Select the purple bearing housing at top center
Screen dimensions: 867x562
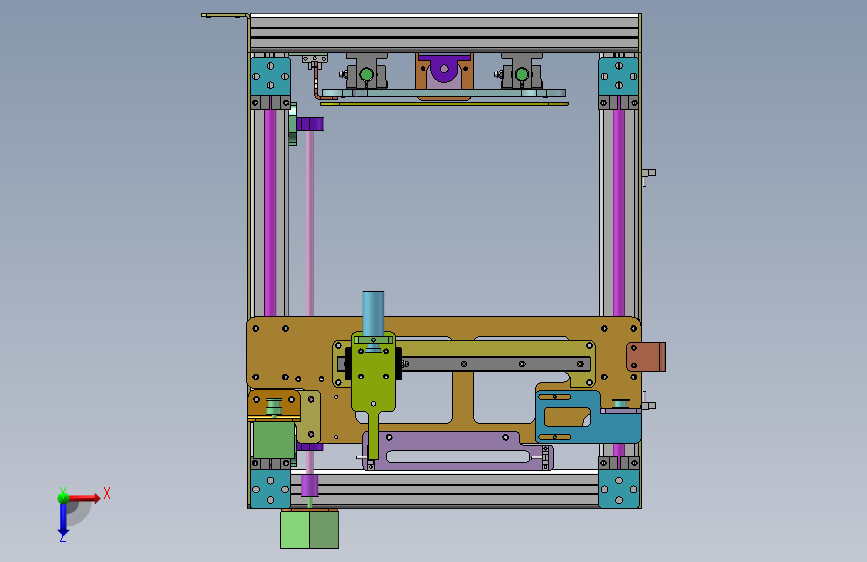[444, 69]
